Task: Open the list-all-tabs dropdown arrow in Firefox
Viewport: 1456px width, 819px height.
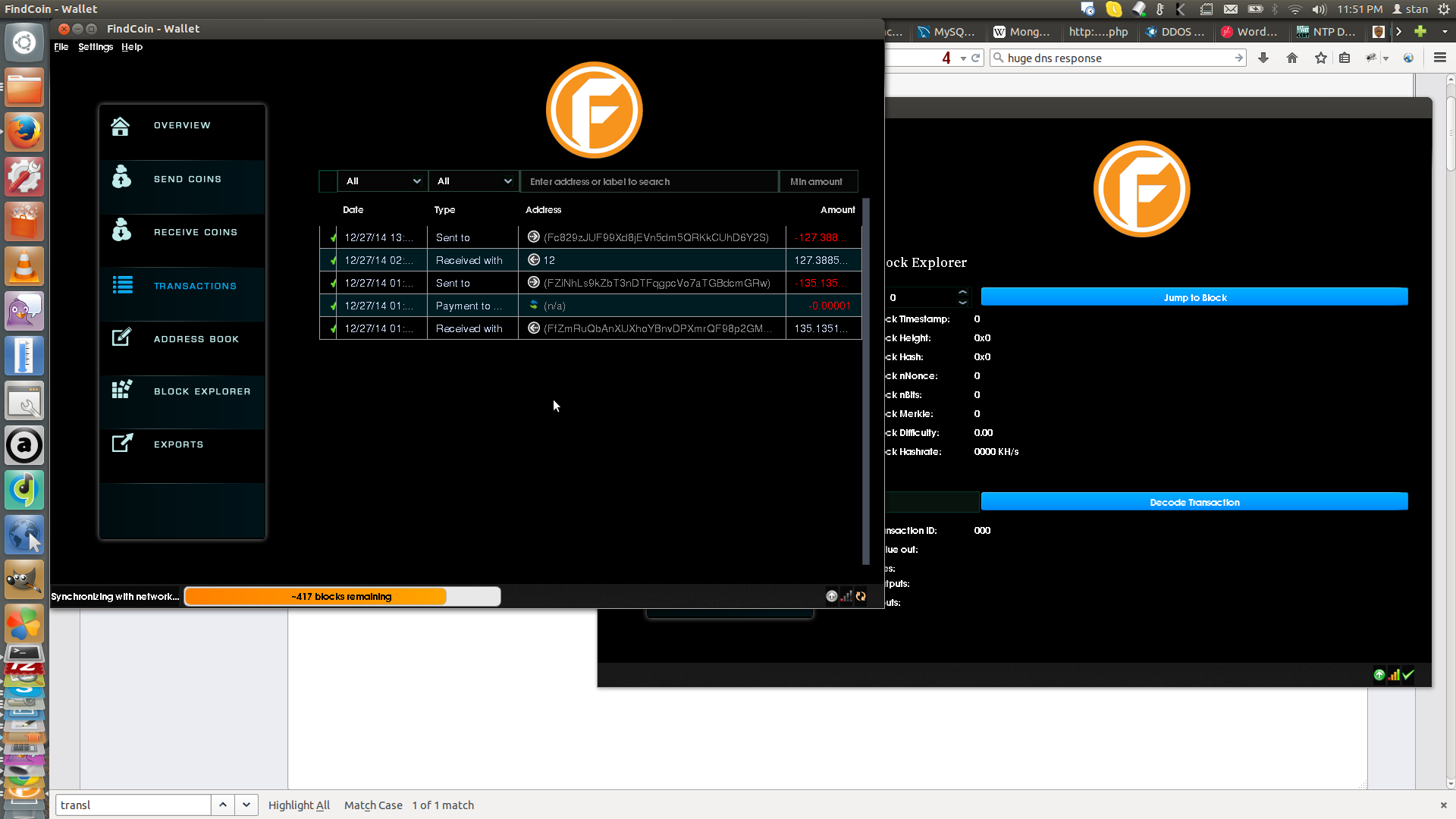Action: [x=1445, y=31]
